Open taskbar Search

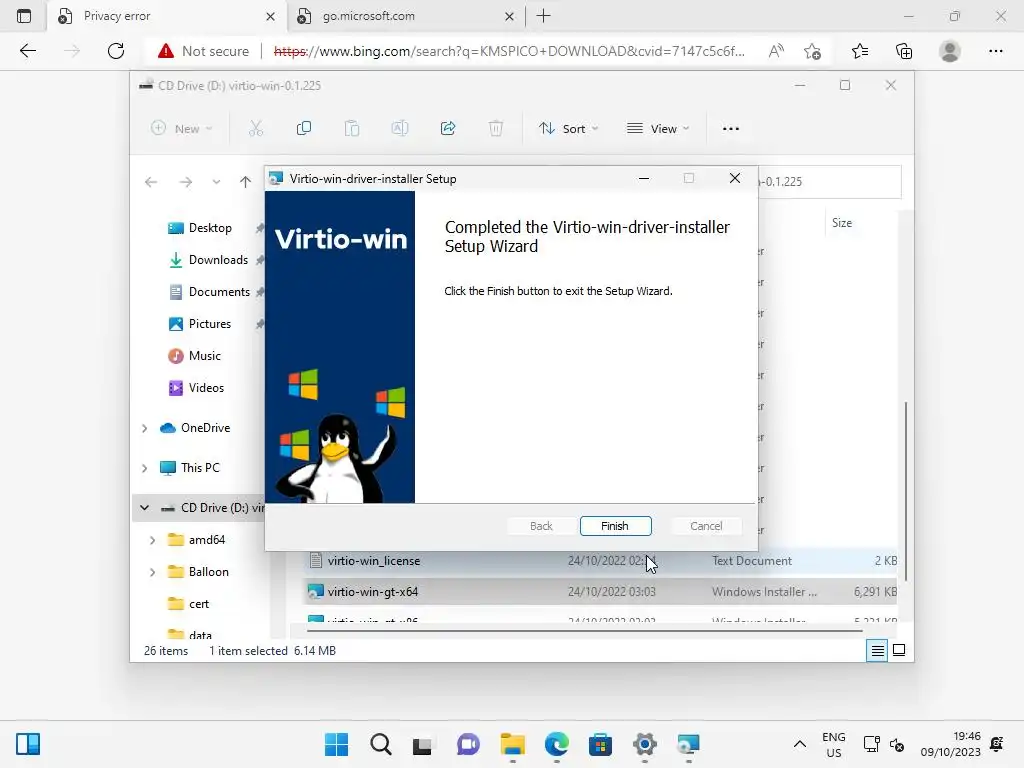click(381, 744)
